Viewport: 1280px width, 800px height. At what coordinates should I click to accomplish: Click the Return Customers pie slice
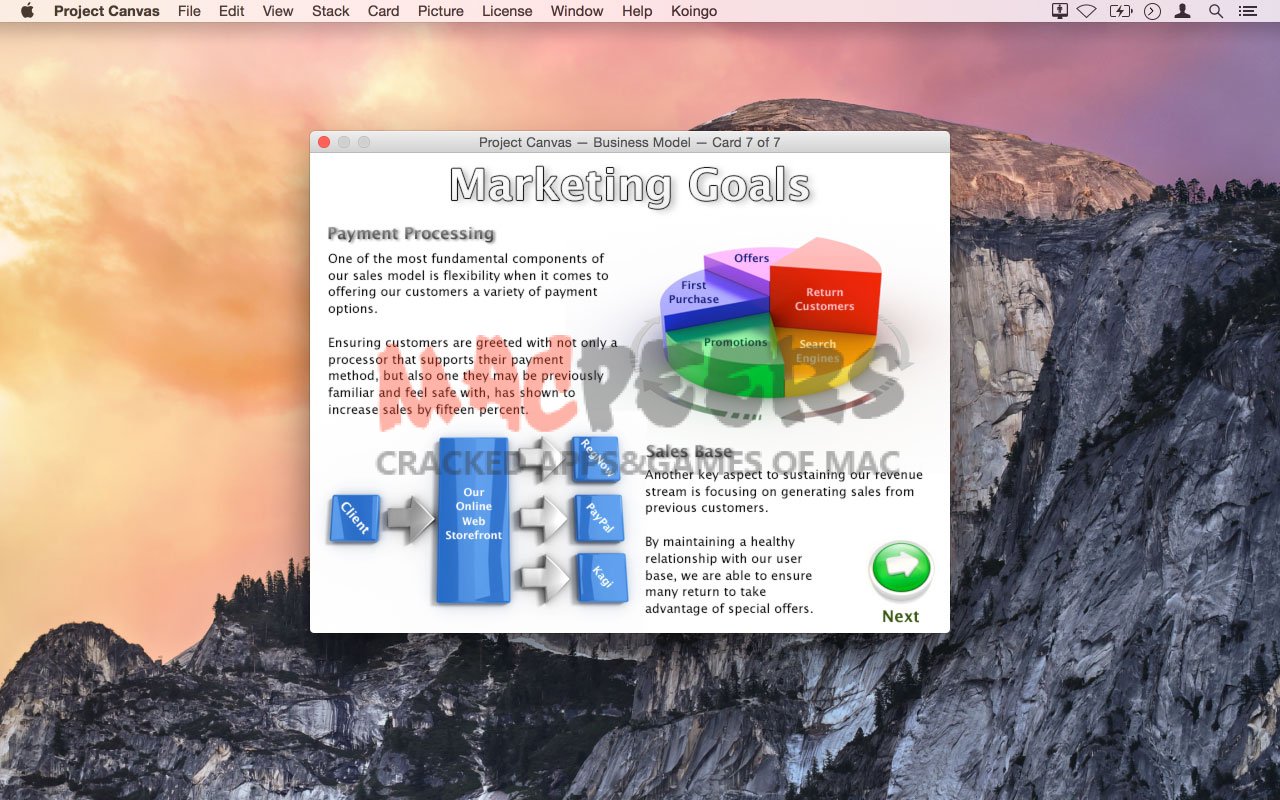(825, 290)
